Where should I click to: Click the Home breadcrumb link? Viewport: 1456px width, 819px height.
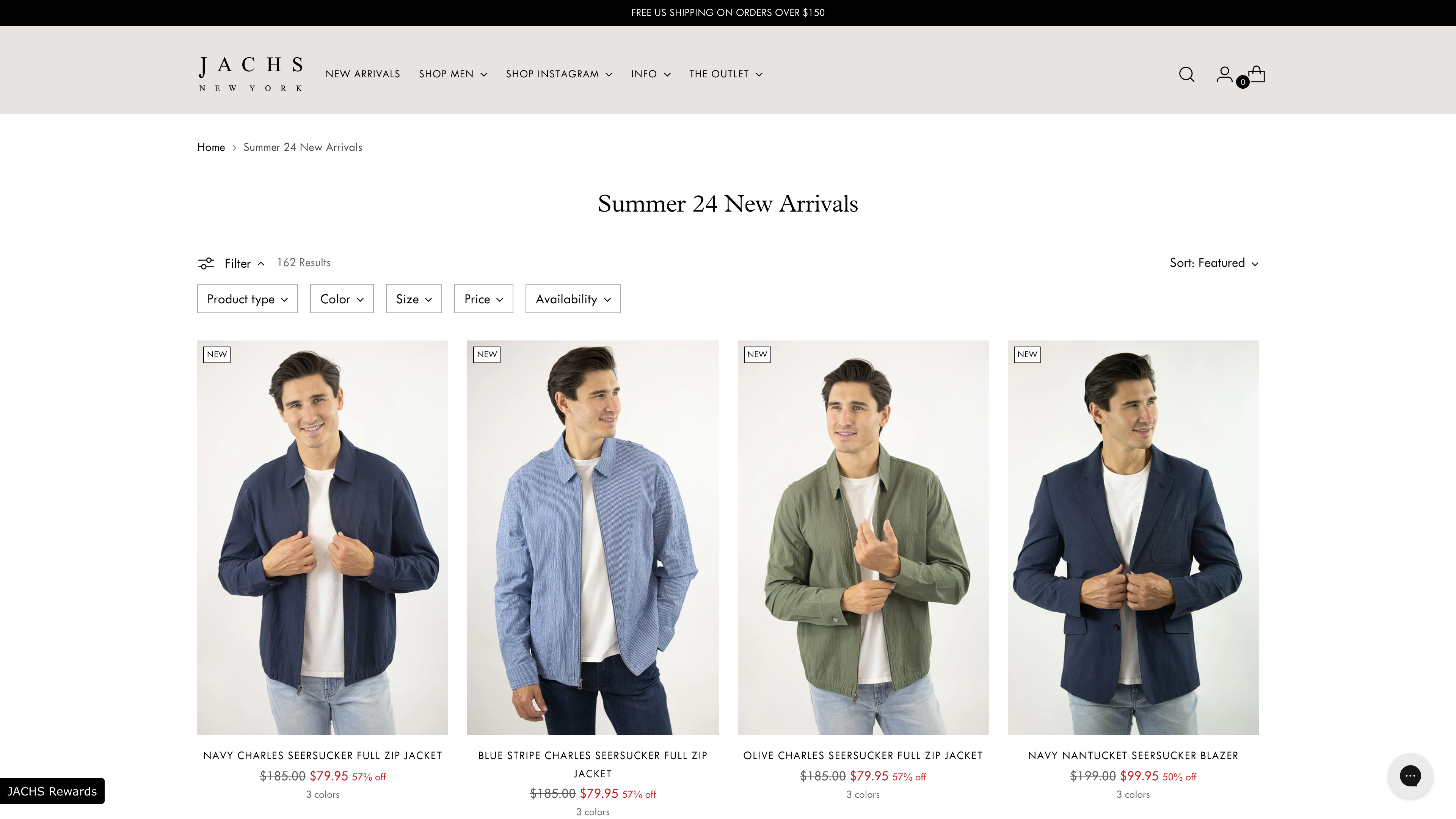pyautogui.click(x=211, y=147)
